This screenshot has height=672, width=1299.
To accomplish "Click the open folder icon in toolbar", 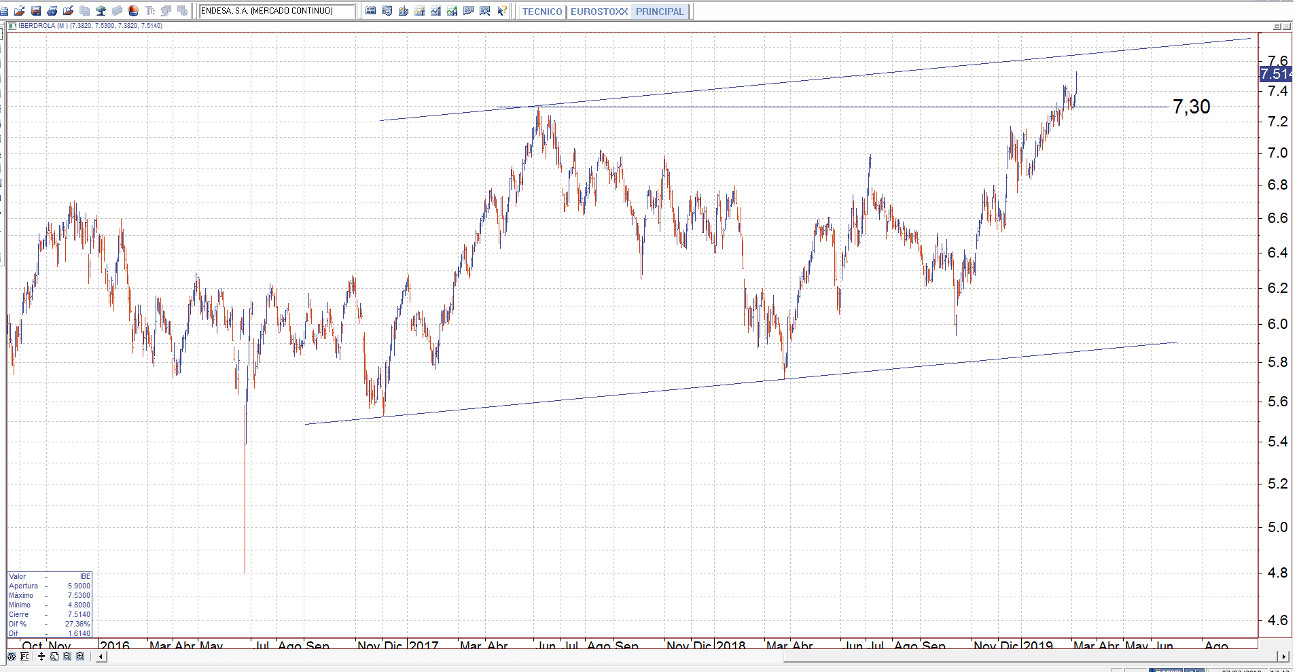I will tap(20, 11).
